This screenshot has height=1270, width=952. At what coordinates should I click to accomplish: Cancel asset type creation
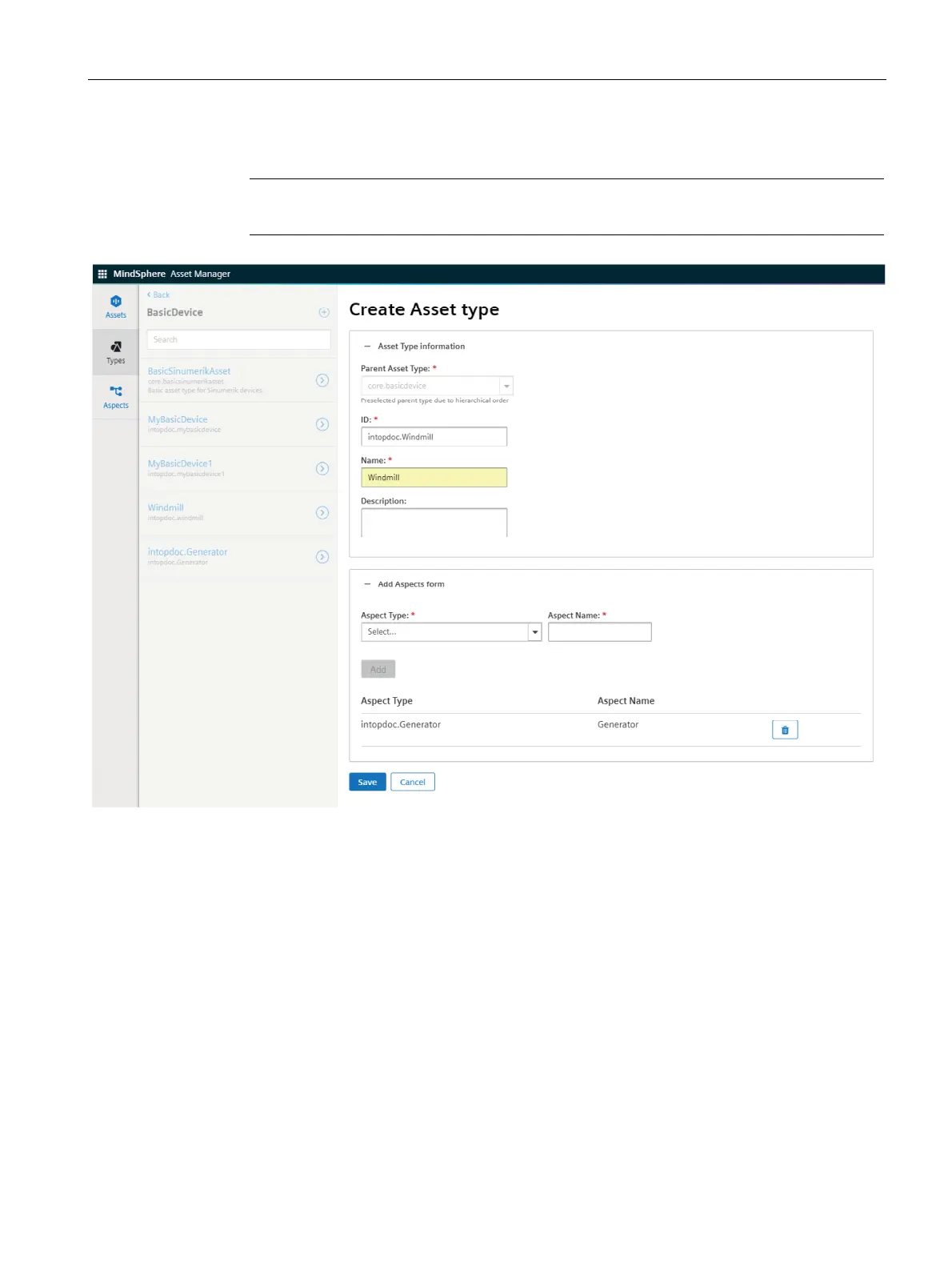pyautogui.click(x=413, y=782)
